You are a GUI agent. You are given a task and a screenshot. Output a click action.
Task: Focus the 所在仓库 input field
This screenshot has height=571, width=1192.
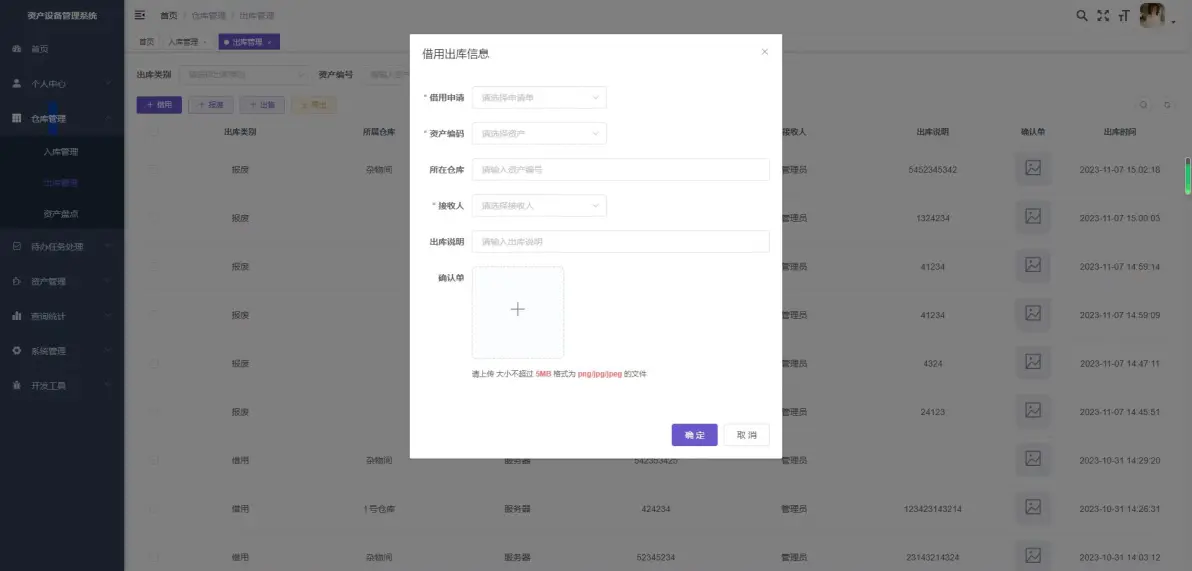(620, 170)
